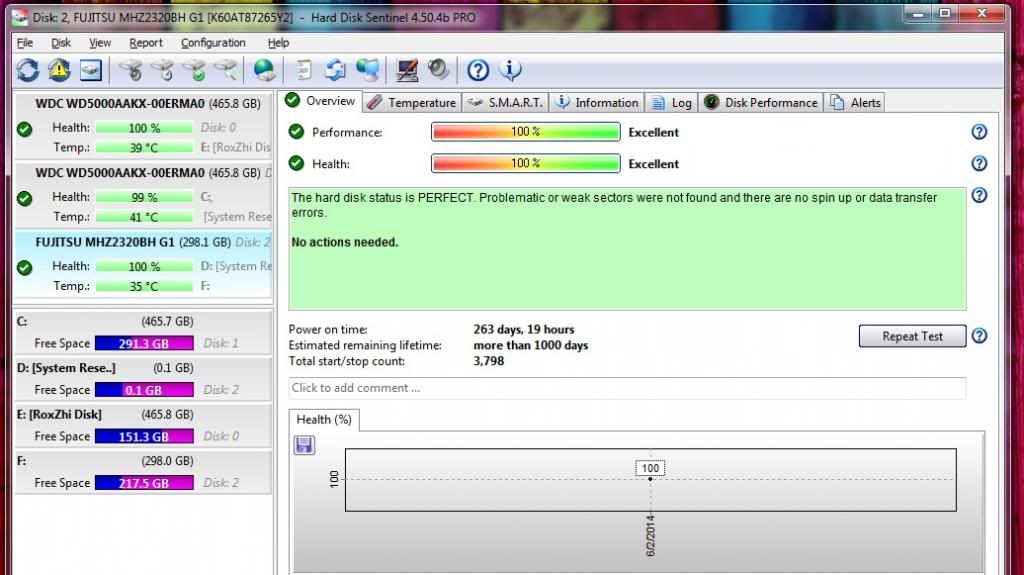The height and width of the screenshot is (575, 1024).
Task: Click the info about toolbar icon
Action: coord(510,69)
